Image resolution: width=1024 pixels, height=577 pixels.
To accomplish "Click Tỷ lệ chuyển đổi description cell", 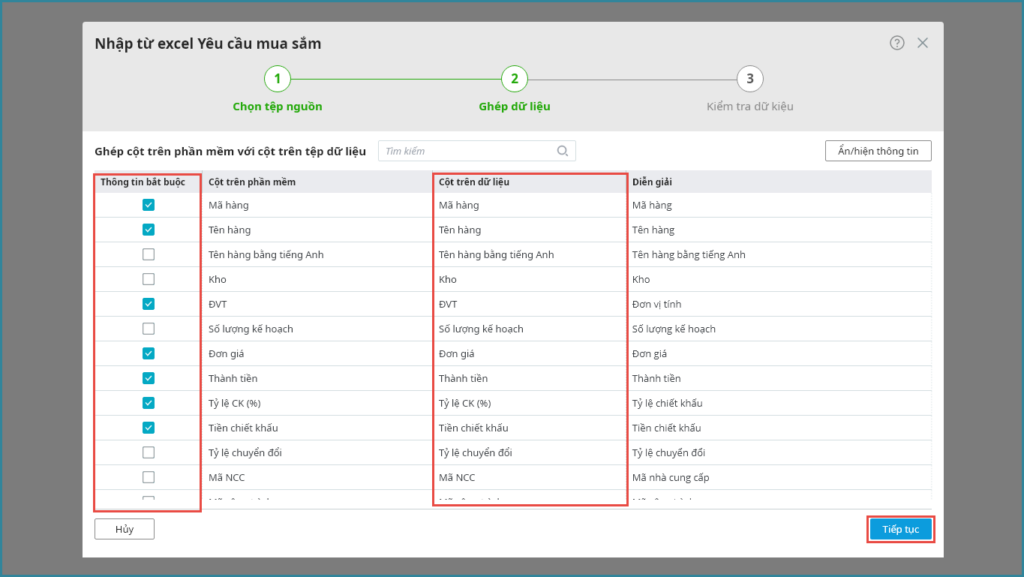I will point(780,452).
